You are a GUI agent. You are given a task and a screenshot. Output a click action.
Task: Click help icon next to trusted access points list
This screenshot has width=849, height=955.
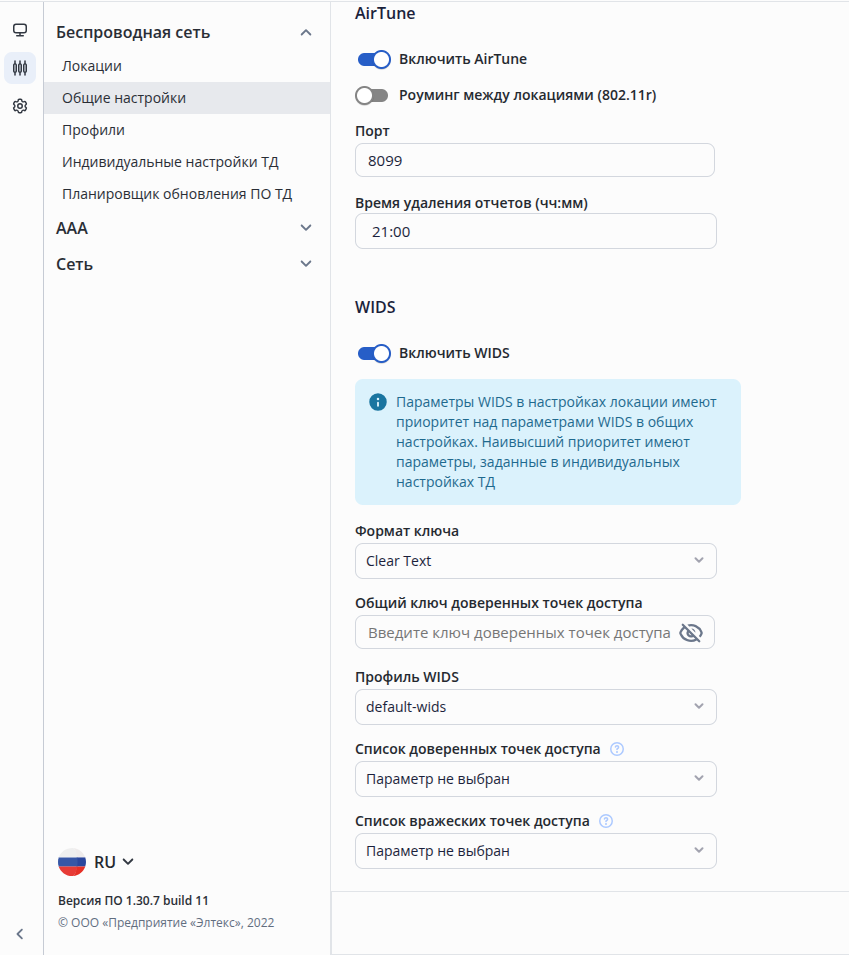[617, 749]
